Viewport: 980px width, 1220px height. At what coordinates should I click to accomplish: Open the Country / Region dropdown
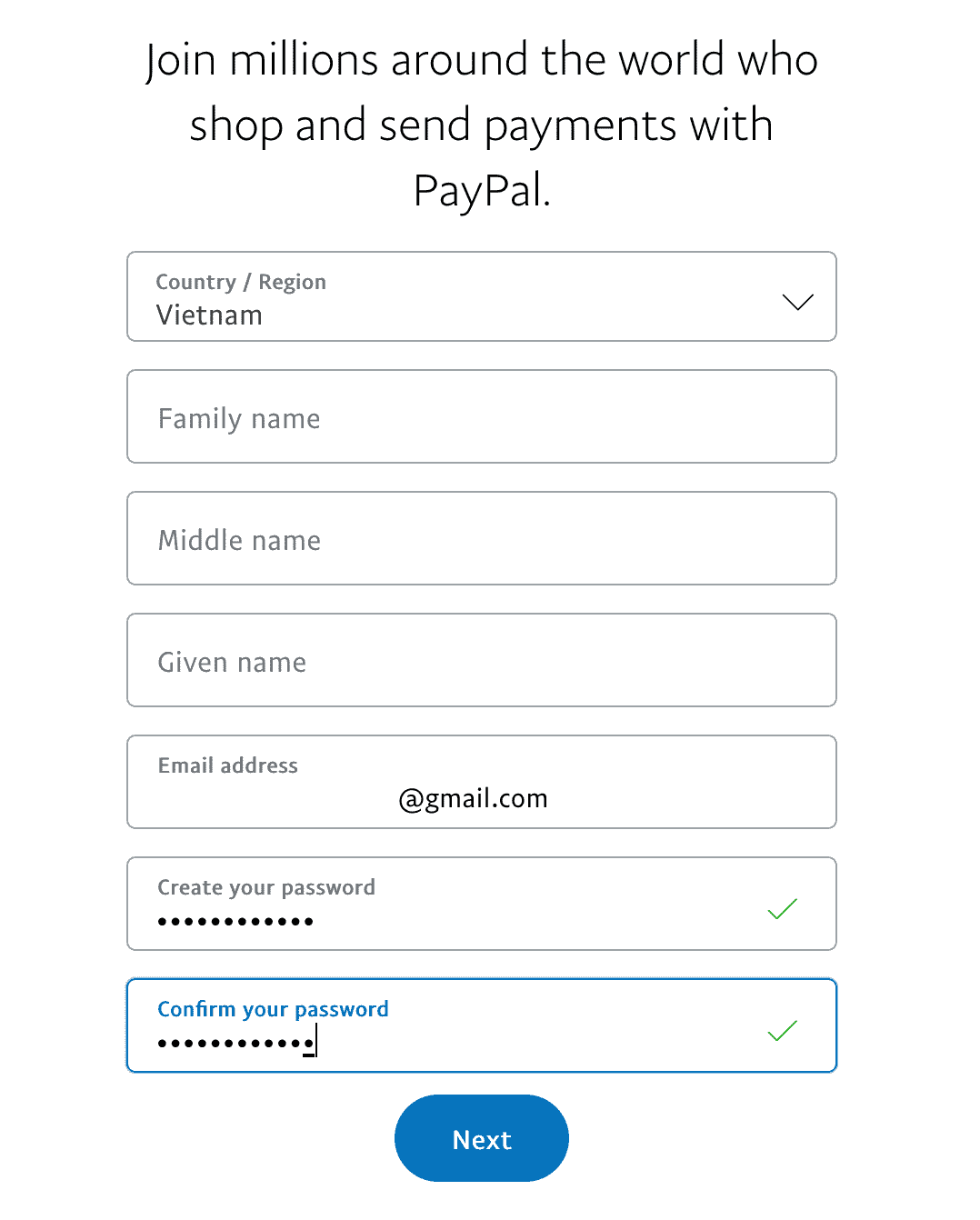coord(481,296)
